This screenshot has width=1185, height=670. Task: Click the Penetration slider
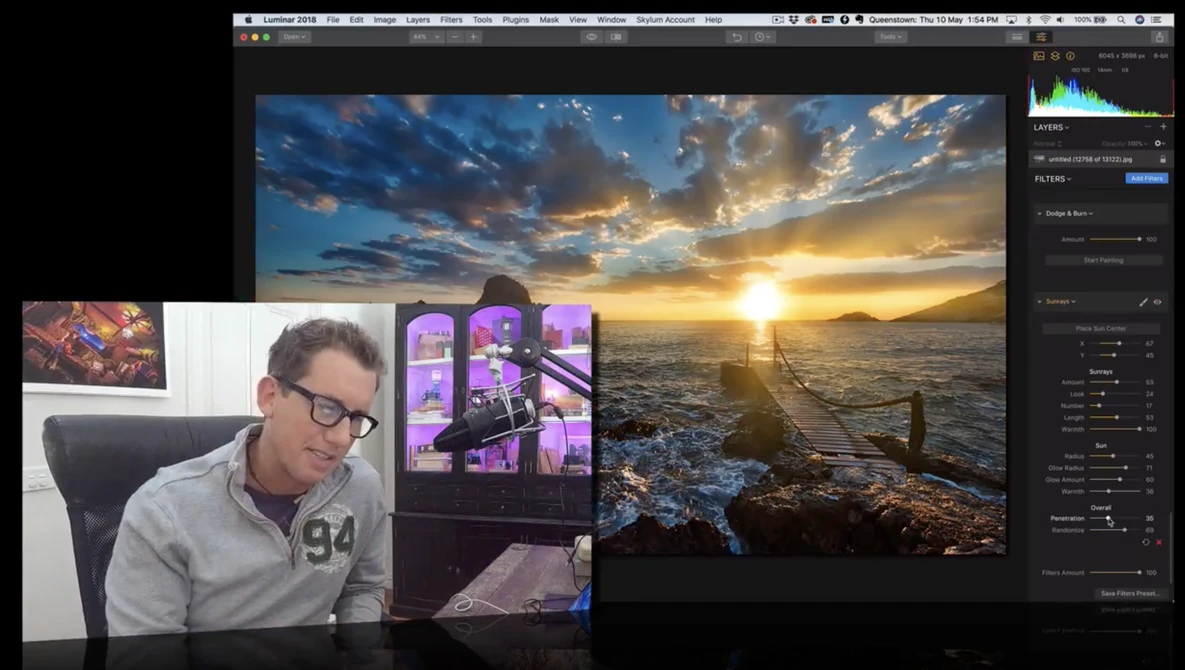pos(1115,518)
